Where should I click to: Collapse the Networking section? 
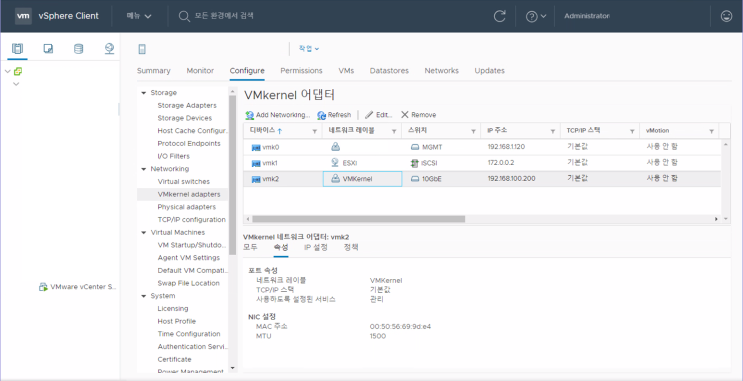click(x=144, y=169)
